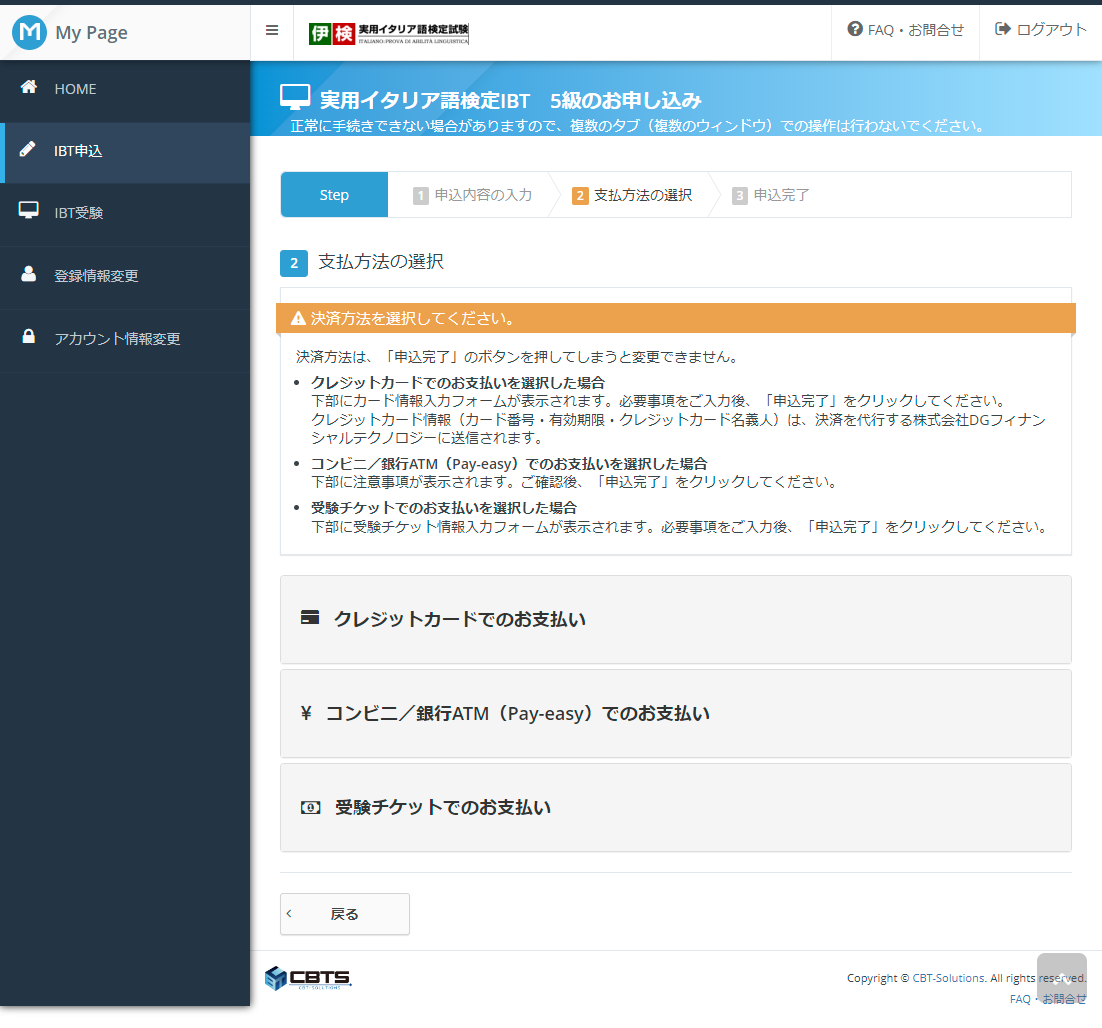Click the My Page title text

tap(91, 32)
